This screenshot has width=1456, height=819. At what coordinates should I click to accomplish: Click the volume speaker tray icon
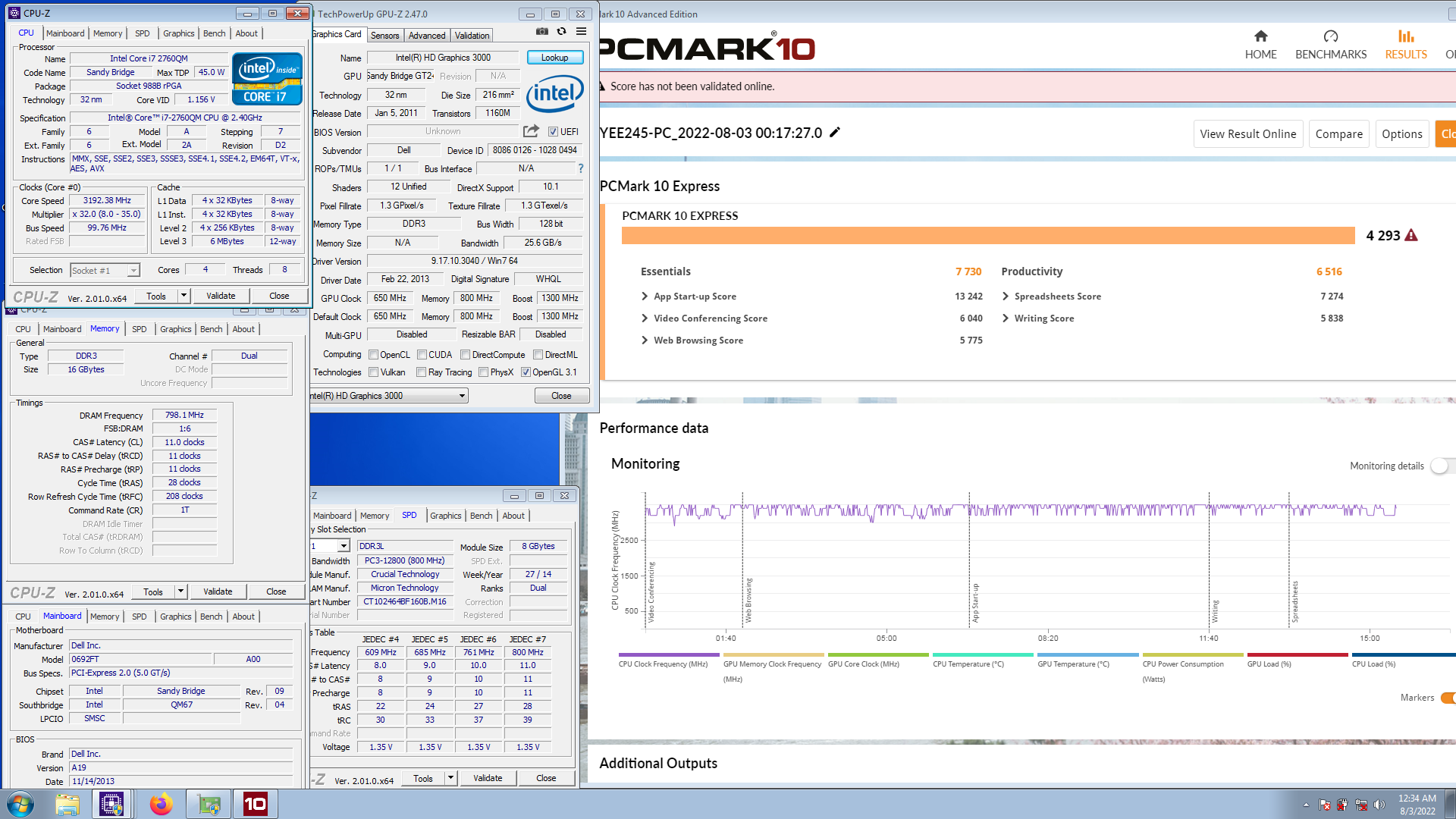click(1379, 805)
